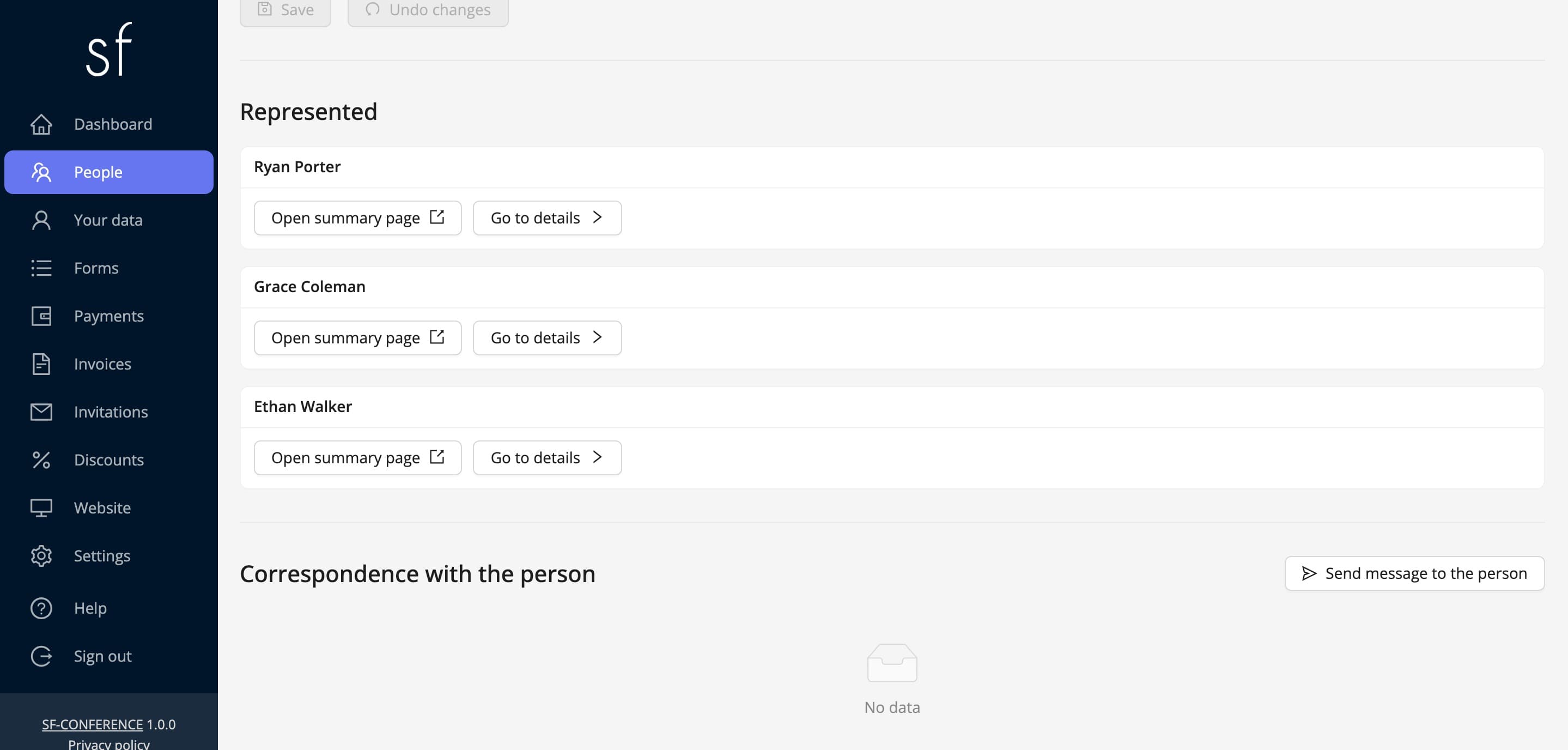Image resolution: width=1568 pixels, height=750 pixels.
Task: Open Your data section
Action: click(109, 220)
